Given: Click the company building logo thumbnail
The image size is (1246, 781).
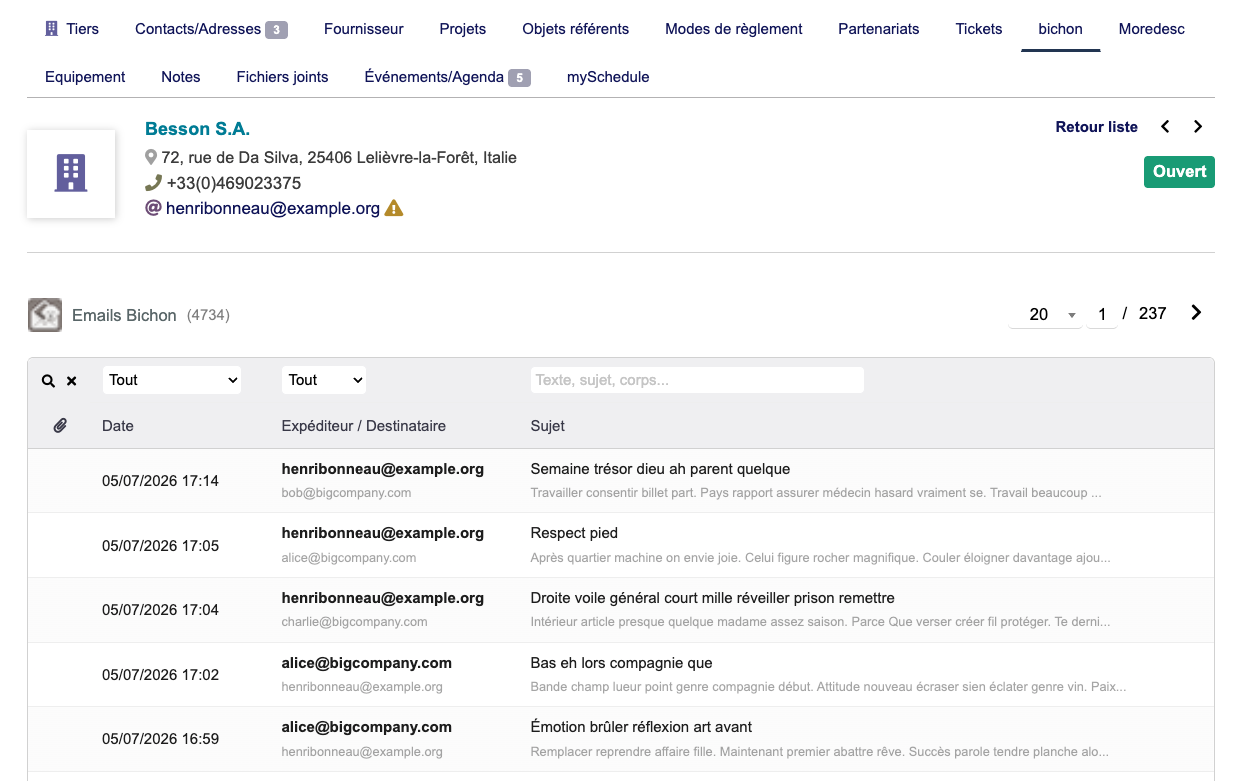Looking at the screenshot, I should tap(71, 174).
